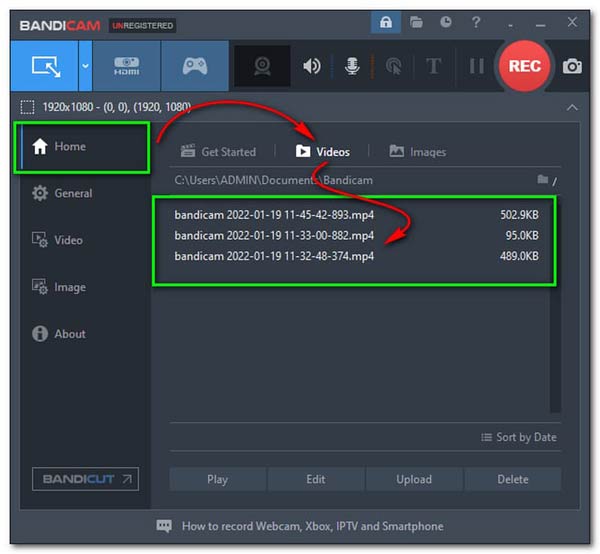Open the How to record Webcam link
600x554 pixels.
click(313, 526)
